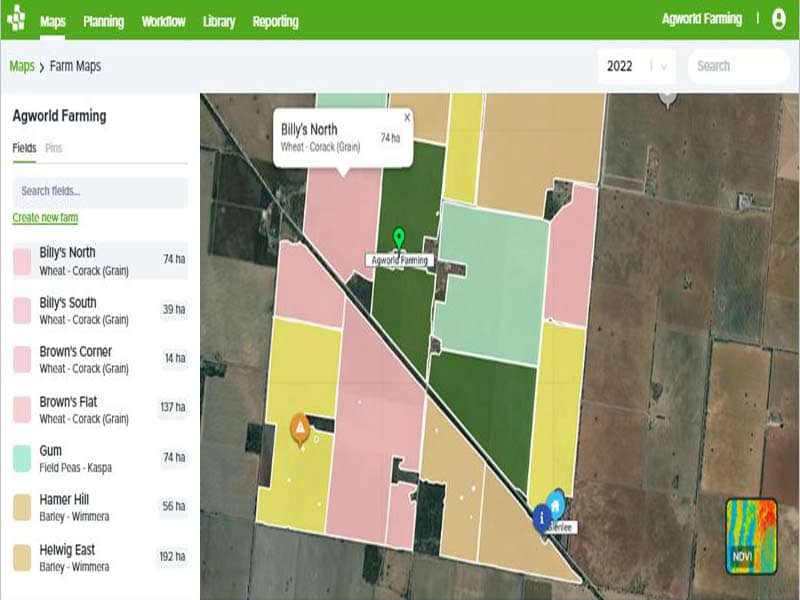Toggle the NDVI imagery layer thumbnail

pyautogui.click(x=751, y=535)
